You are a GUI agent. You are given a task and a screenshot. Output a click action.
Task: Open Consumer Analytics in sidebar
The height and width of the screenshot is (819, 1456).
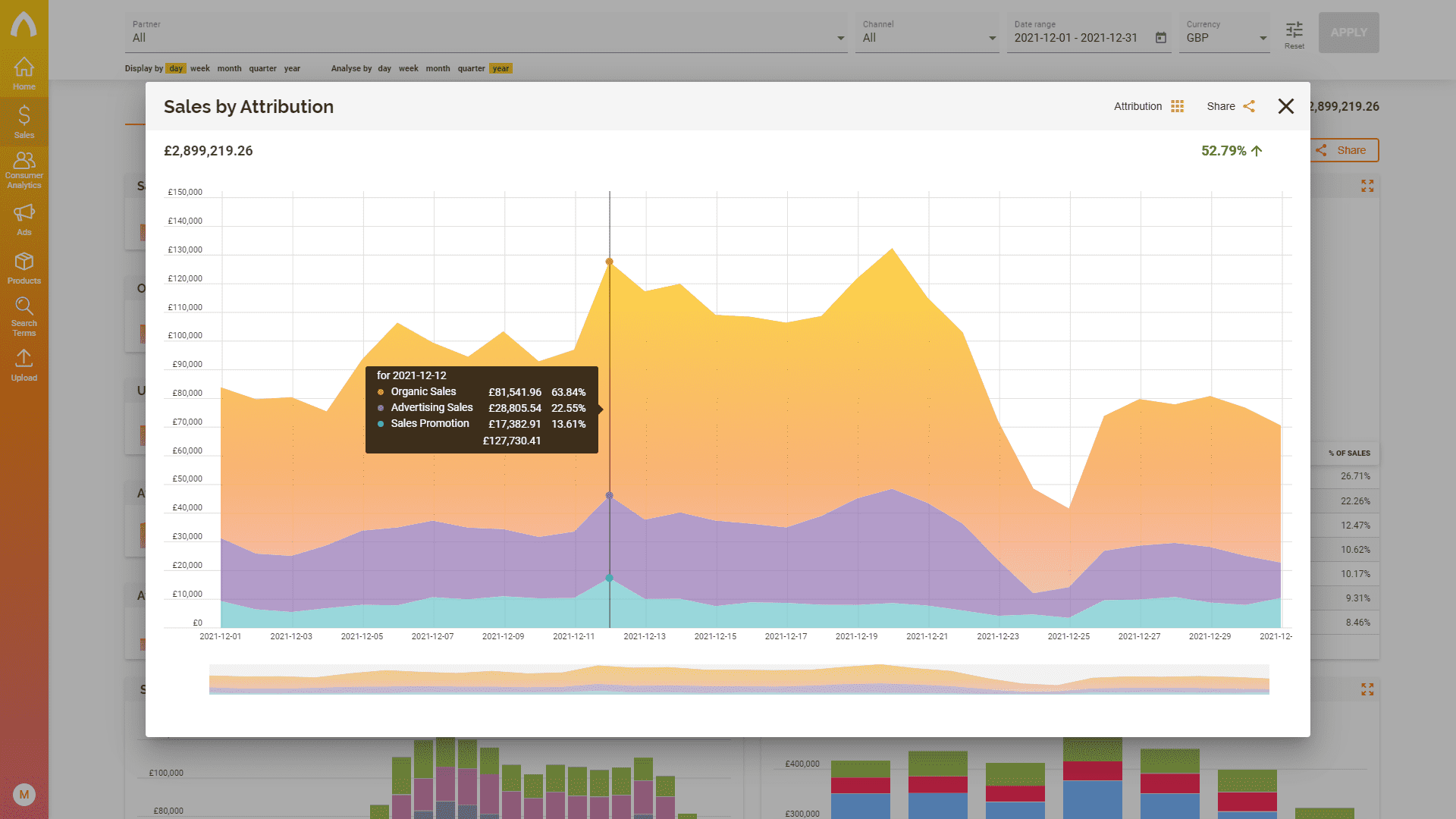point(24,170)
